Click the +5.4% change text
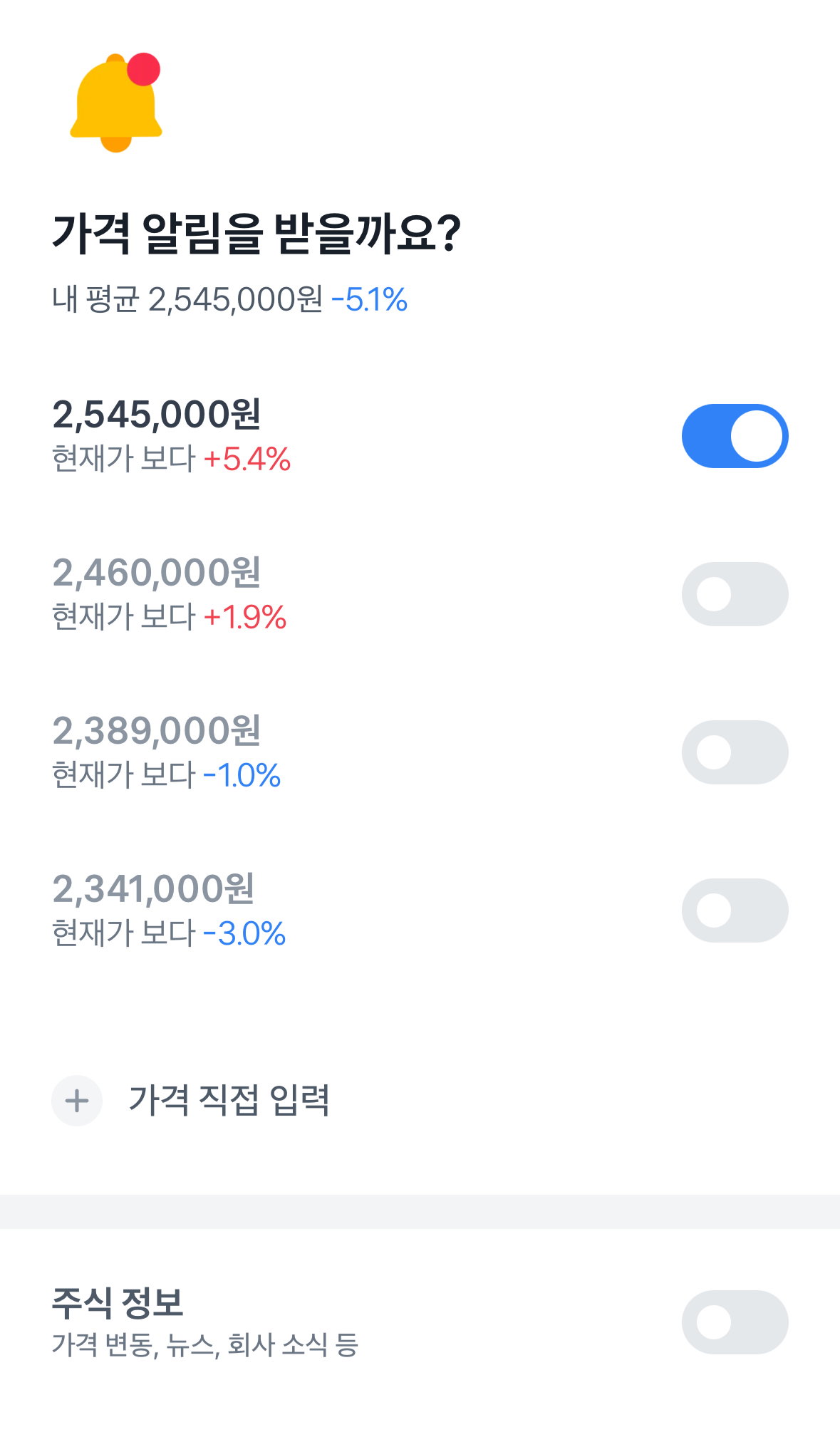The width and height of the screenshot is (840, 1432). 247,460
